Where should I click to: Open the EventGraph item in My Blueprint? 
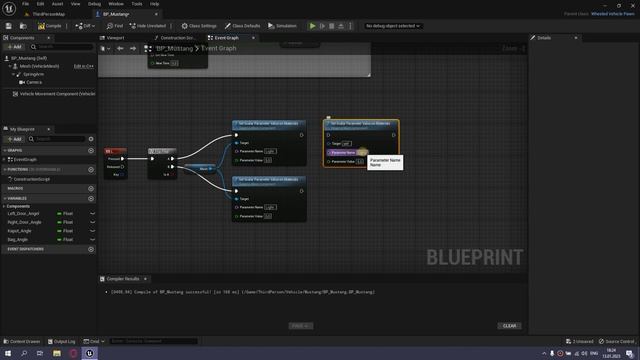tap(25, 160)
